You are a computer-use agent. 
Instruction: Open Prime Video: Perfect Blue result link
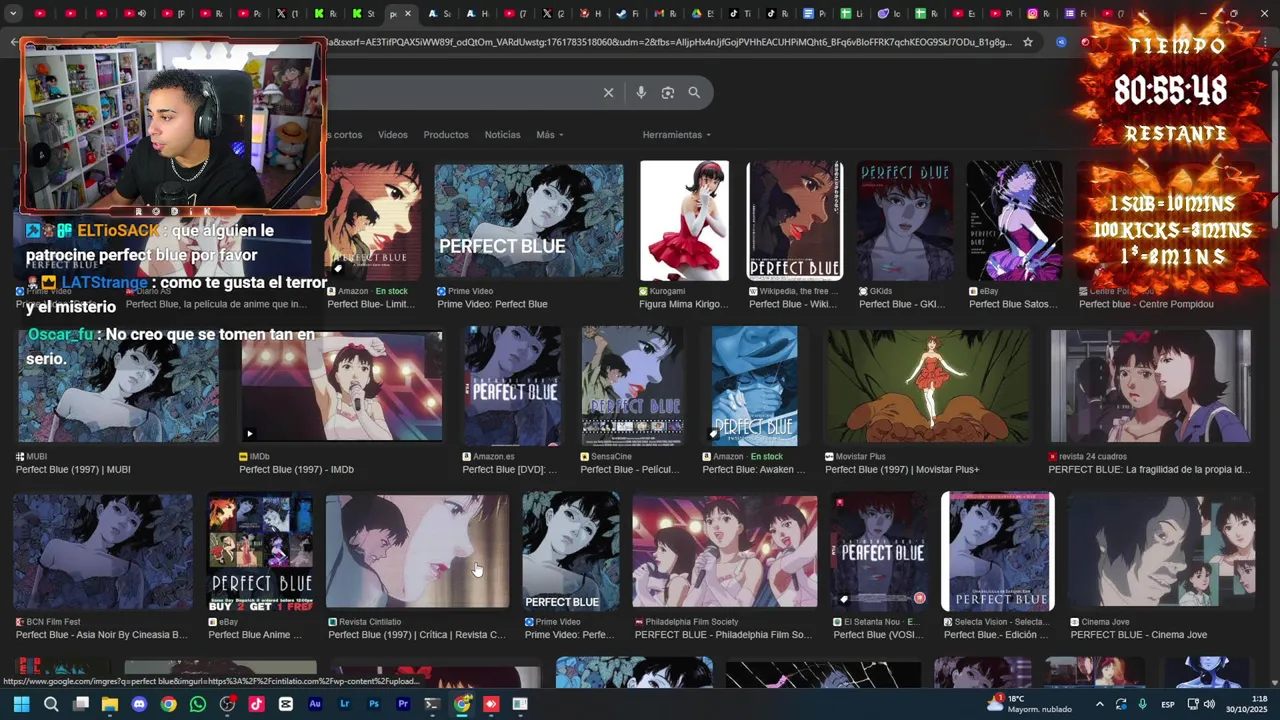492,304
